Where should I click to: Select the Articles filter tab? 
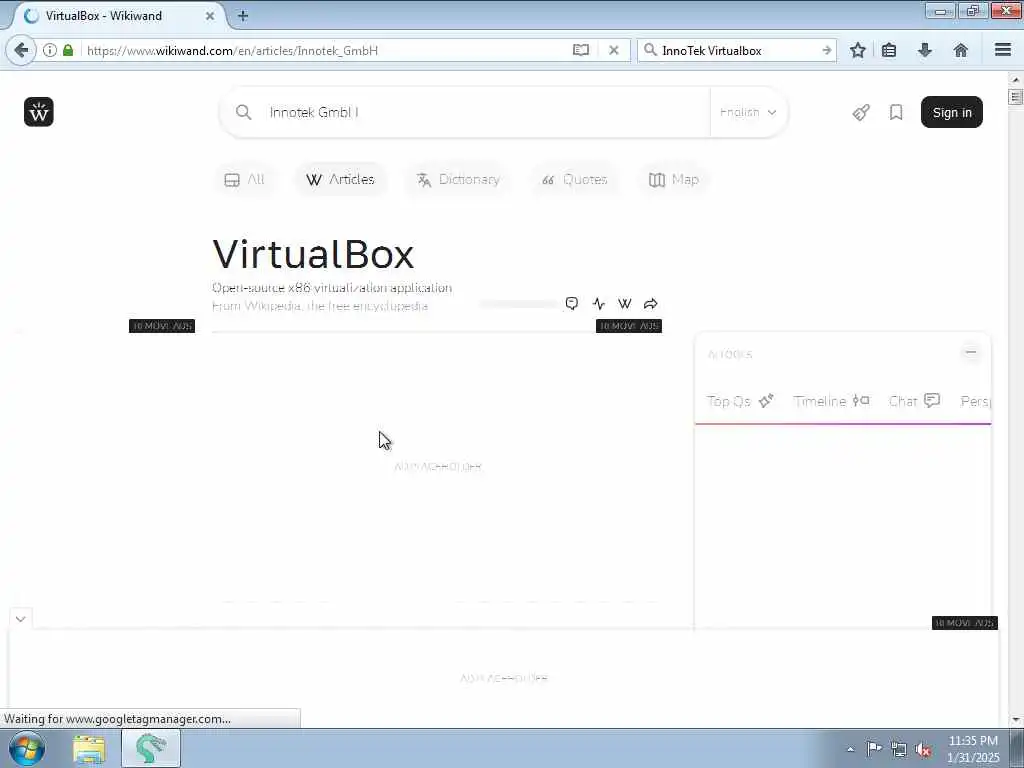[x=340, y=180]
